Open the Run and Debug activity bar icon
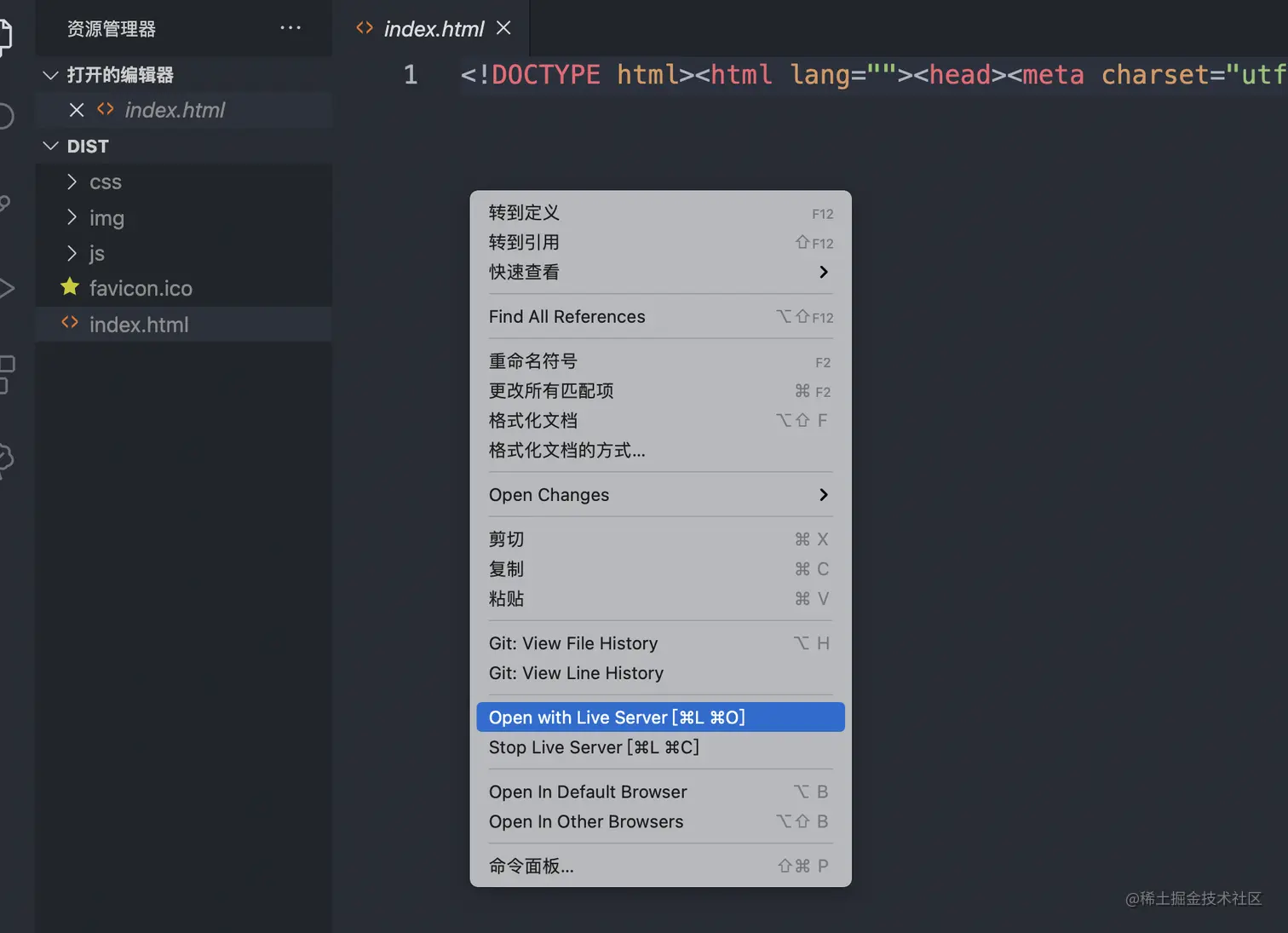This screenshot has width=1288, height=933. coord(7,288)
